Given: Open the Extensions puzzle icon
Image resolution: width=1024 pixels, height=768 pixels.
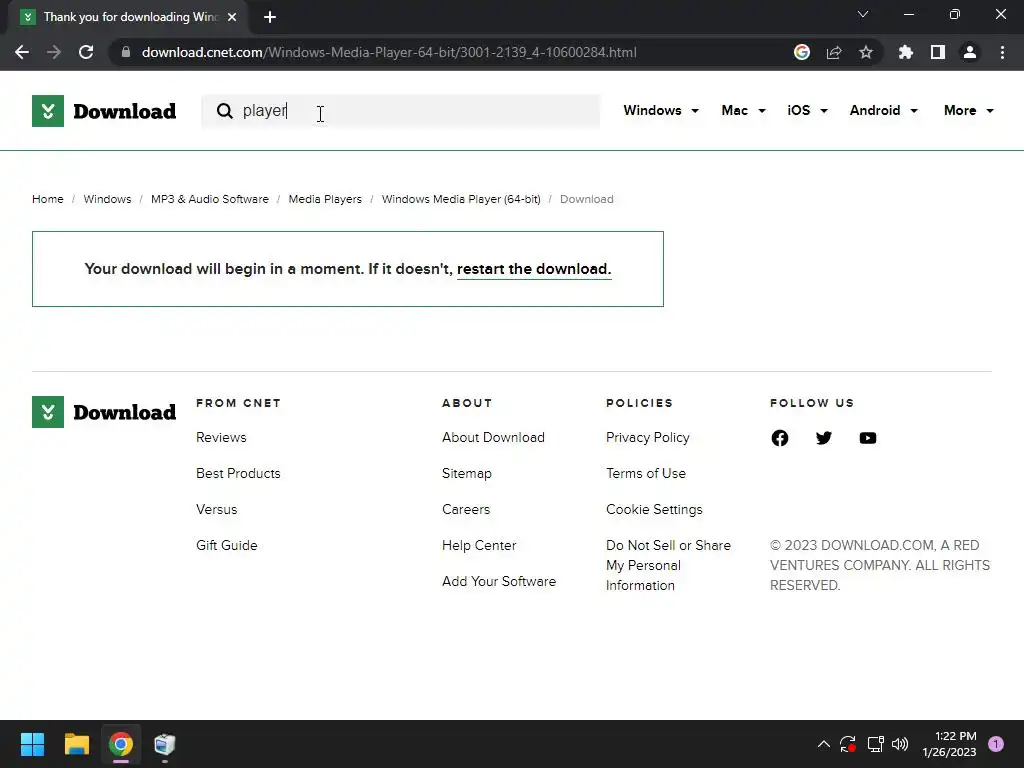Looking at the screenshot, I should (x=906, y=52).
